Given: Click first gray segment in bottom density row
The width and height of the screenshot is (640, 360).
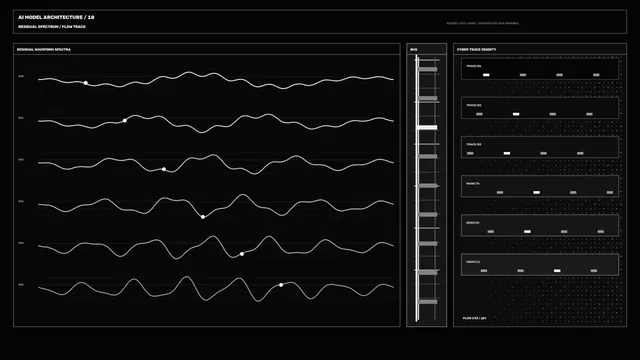Looking at the screenshot, I should coord(484,271).
